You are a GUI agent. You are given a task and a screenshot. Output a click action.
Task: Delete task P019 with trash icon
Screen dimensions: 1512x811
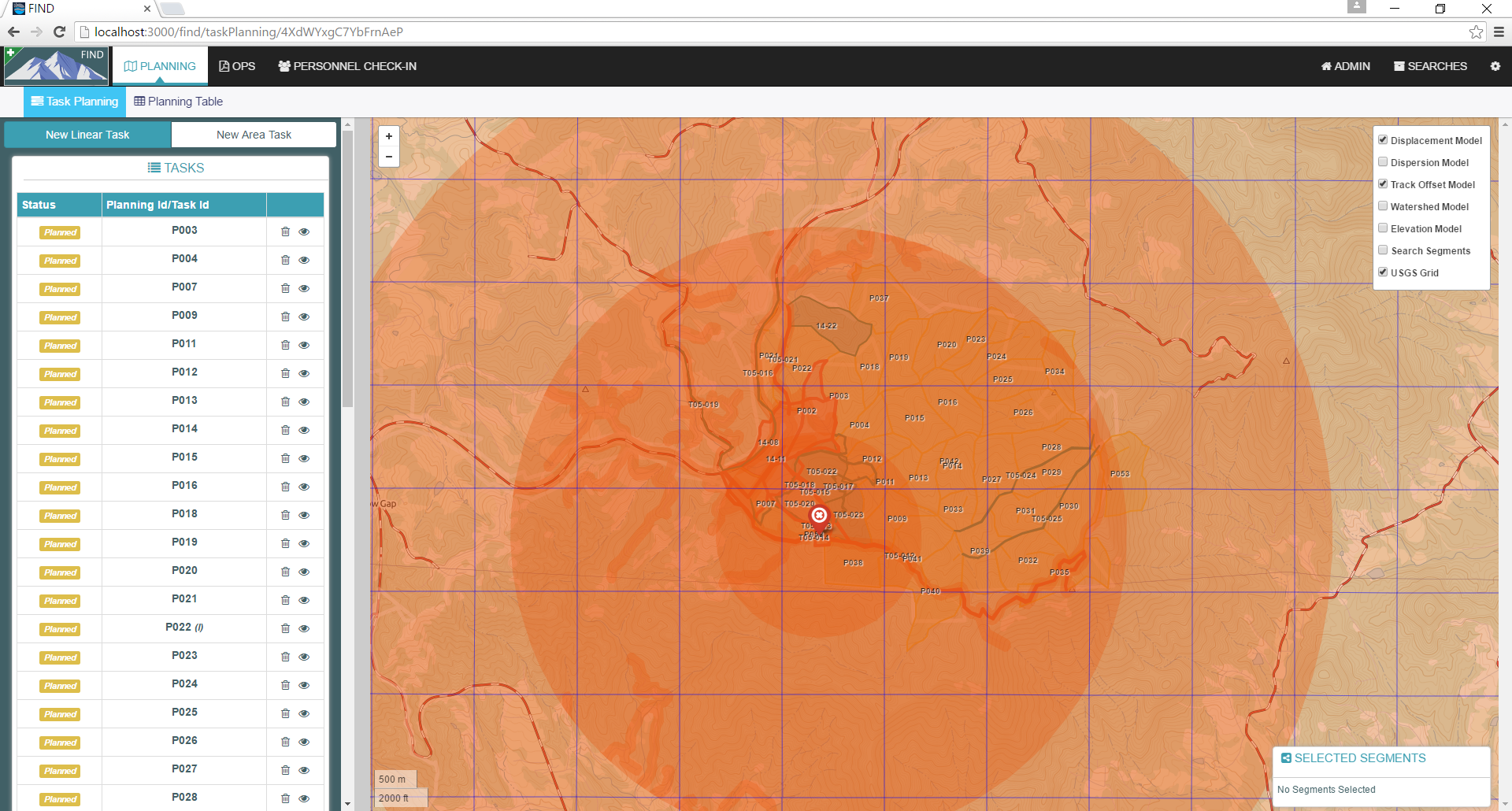pyautogui.click(x=285, y=543)
